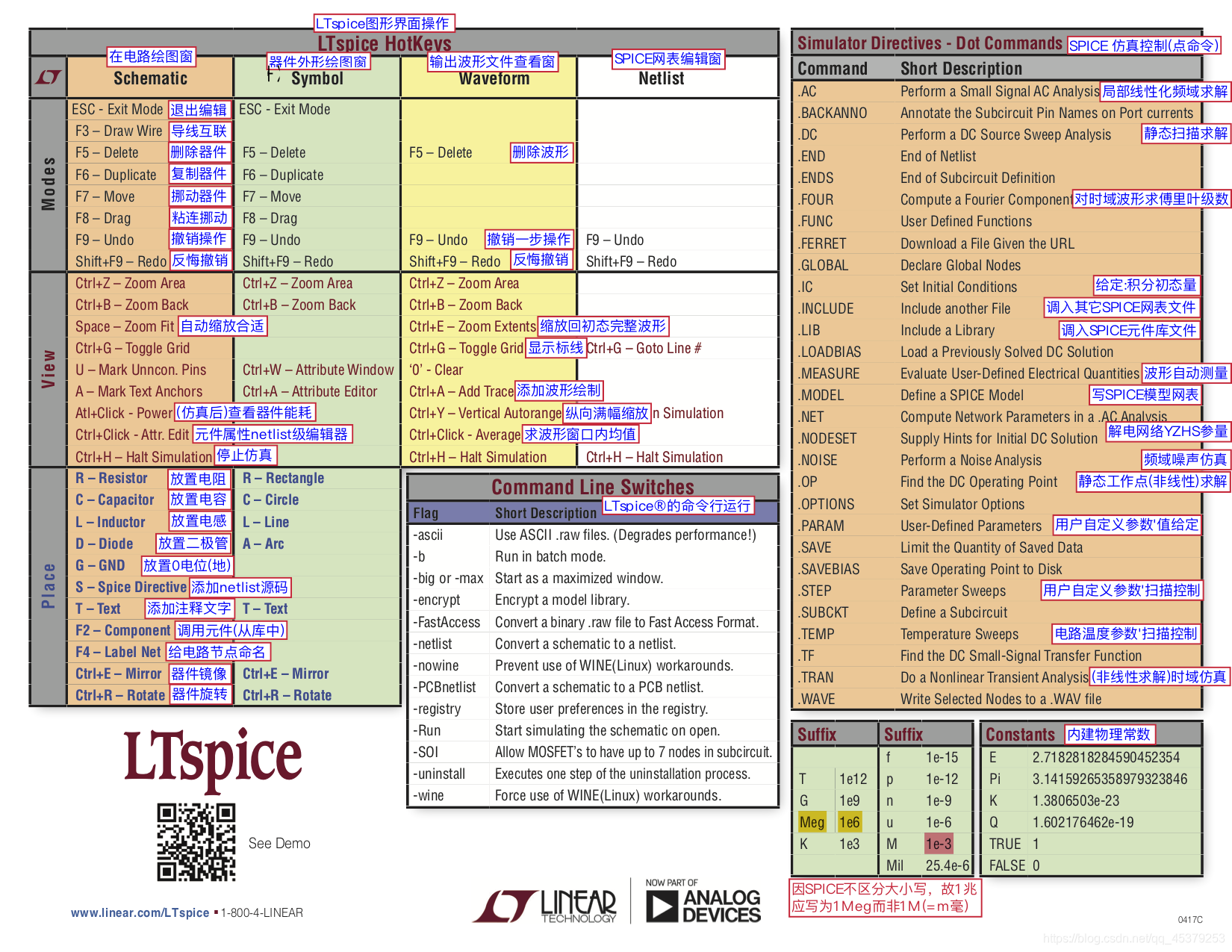Click the '-PCBnetlist' flag row
The image size is (1232, 952).
[592, 687]
